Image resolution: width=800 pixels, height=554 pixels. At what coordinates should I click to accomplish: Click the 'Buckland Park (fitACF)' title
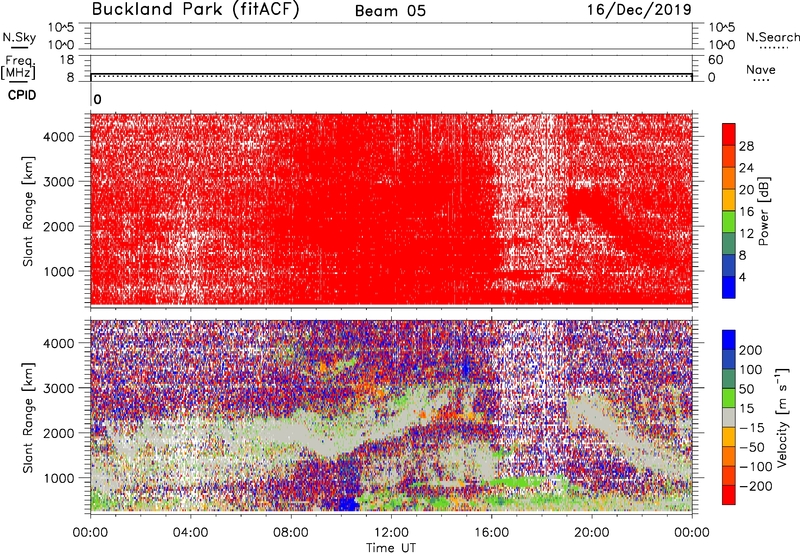coord(195,10)
